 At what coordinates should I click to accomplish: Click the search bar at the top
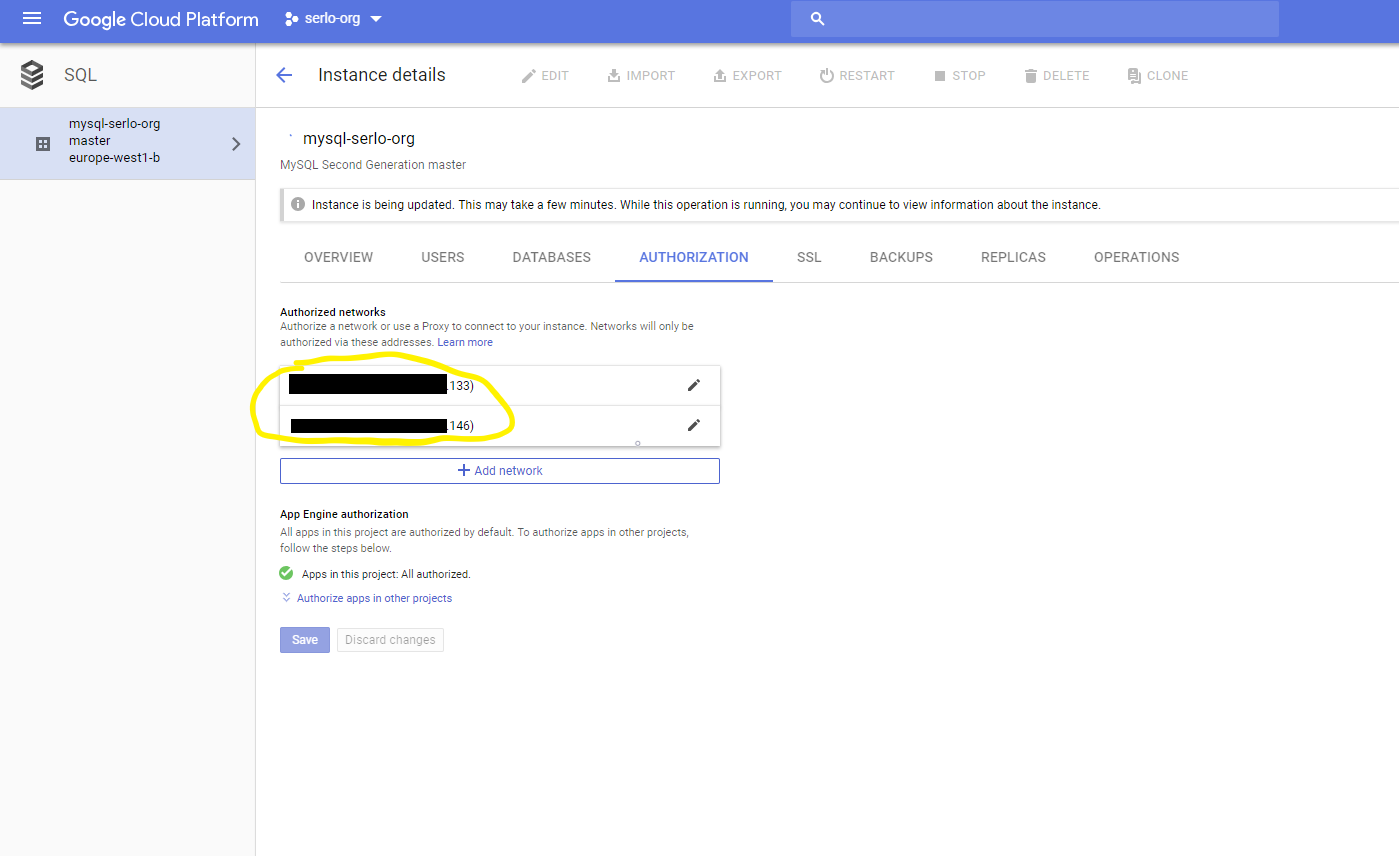[x=1034, y=18]
